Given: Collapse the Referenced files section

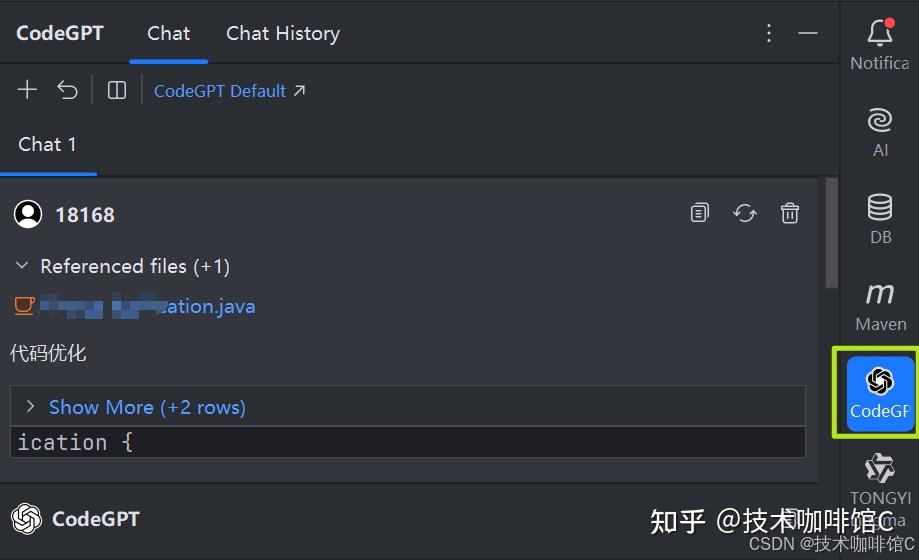Looking at the screenshot, I should (22, 266).
